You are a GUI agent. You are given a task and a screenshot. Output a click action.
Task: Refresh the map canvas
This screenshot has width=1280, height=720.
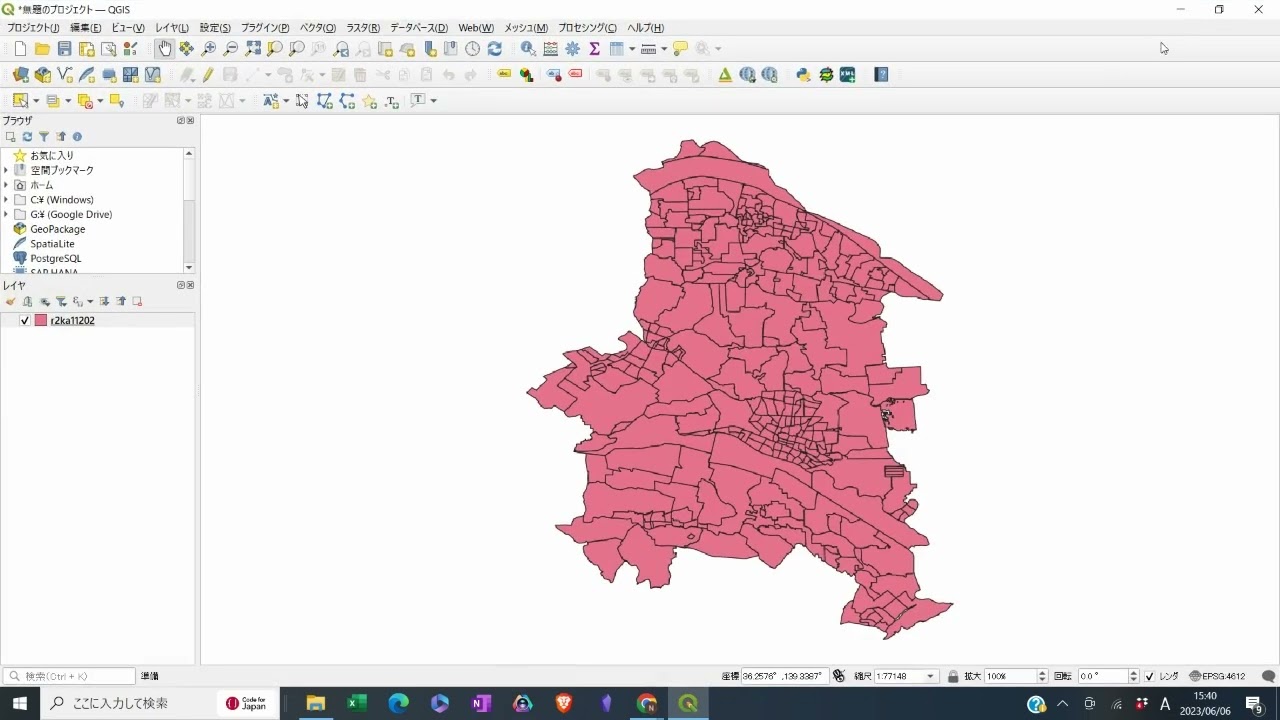click(x=495, y=48)
